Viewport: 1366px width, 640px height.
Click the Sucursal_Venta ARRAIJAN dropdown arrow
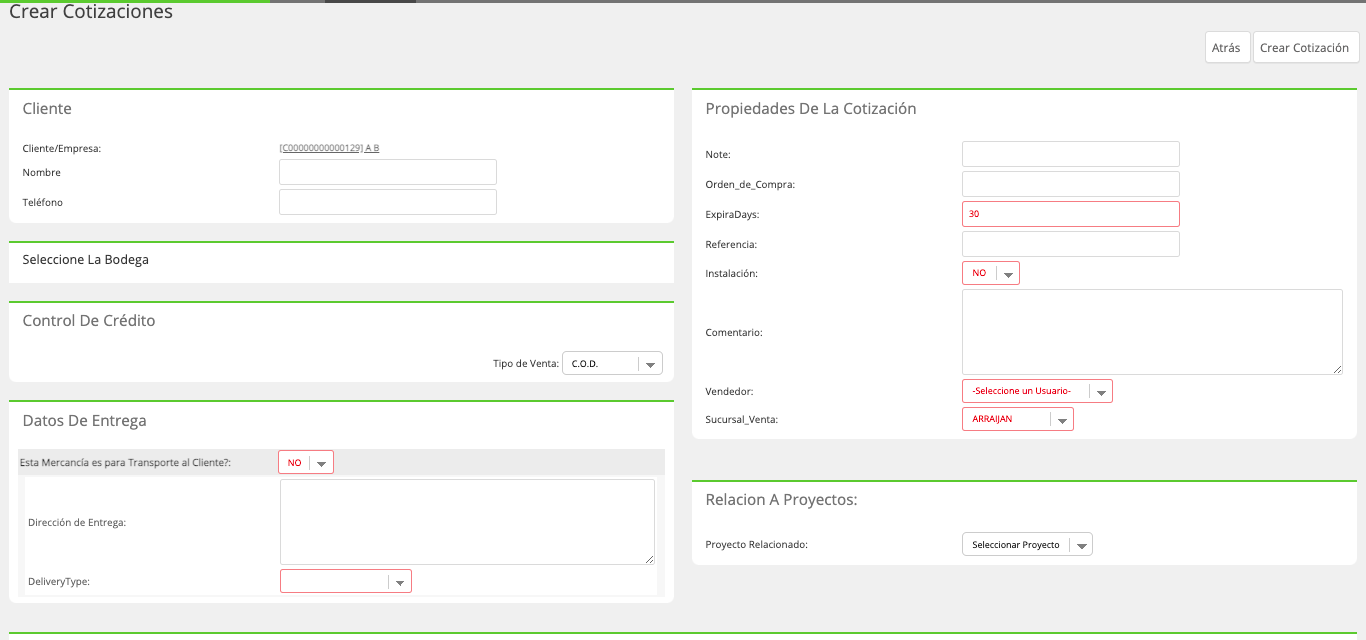coord(1062,420)
